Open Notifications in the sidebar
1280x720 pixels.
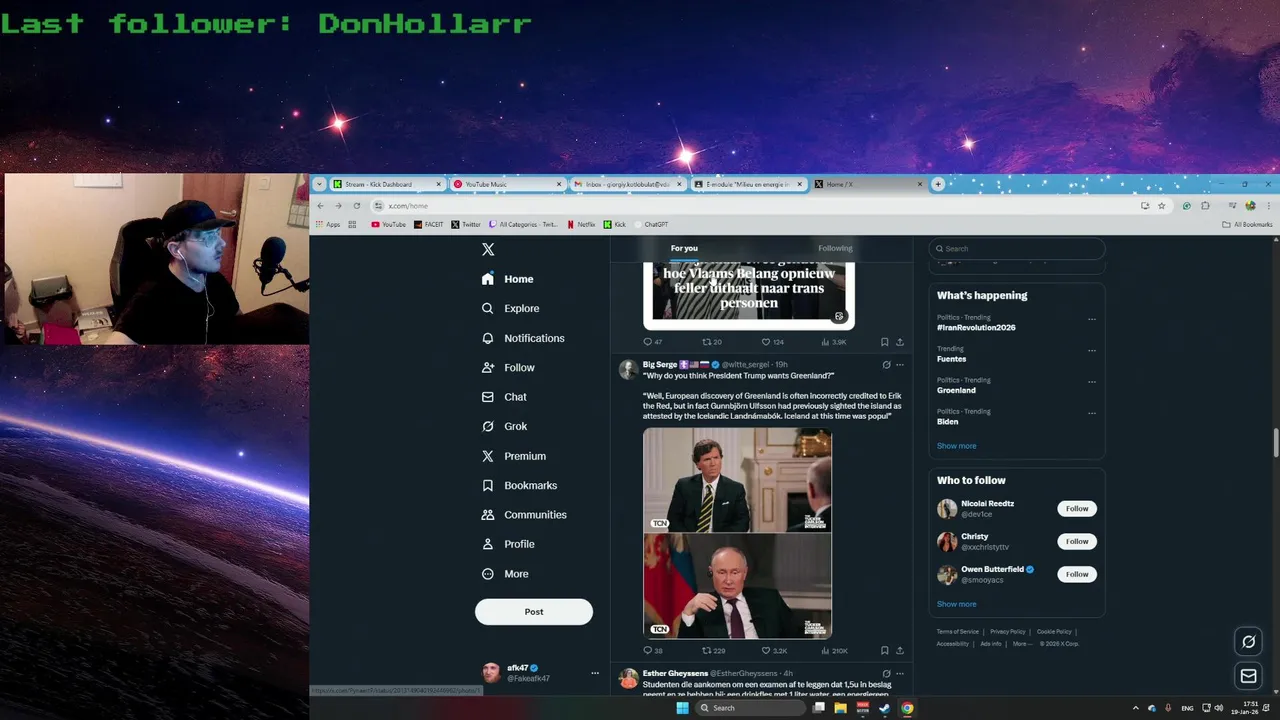coord(523,338)
